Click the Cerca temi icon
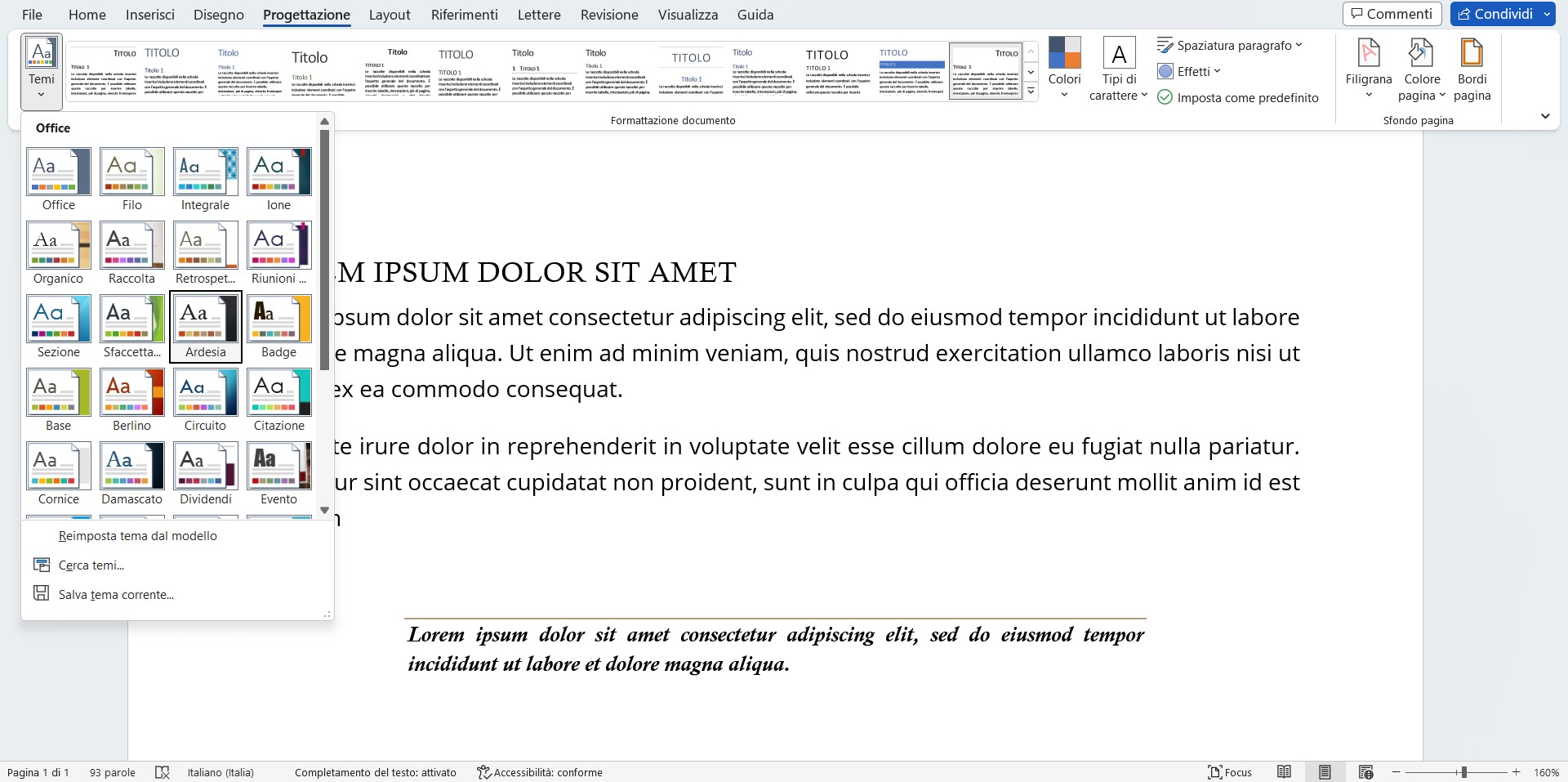 coord(41,564)
